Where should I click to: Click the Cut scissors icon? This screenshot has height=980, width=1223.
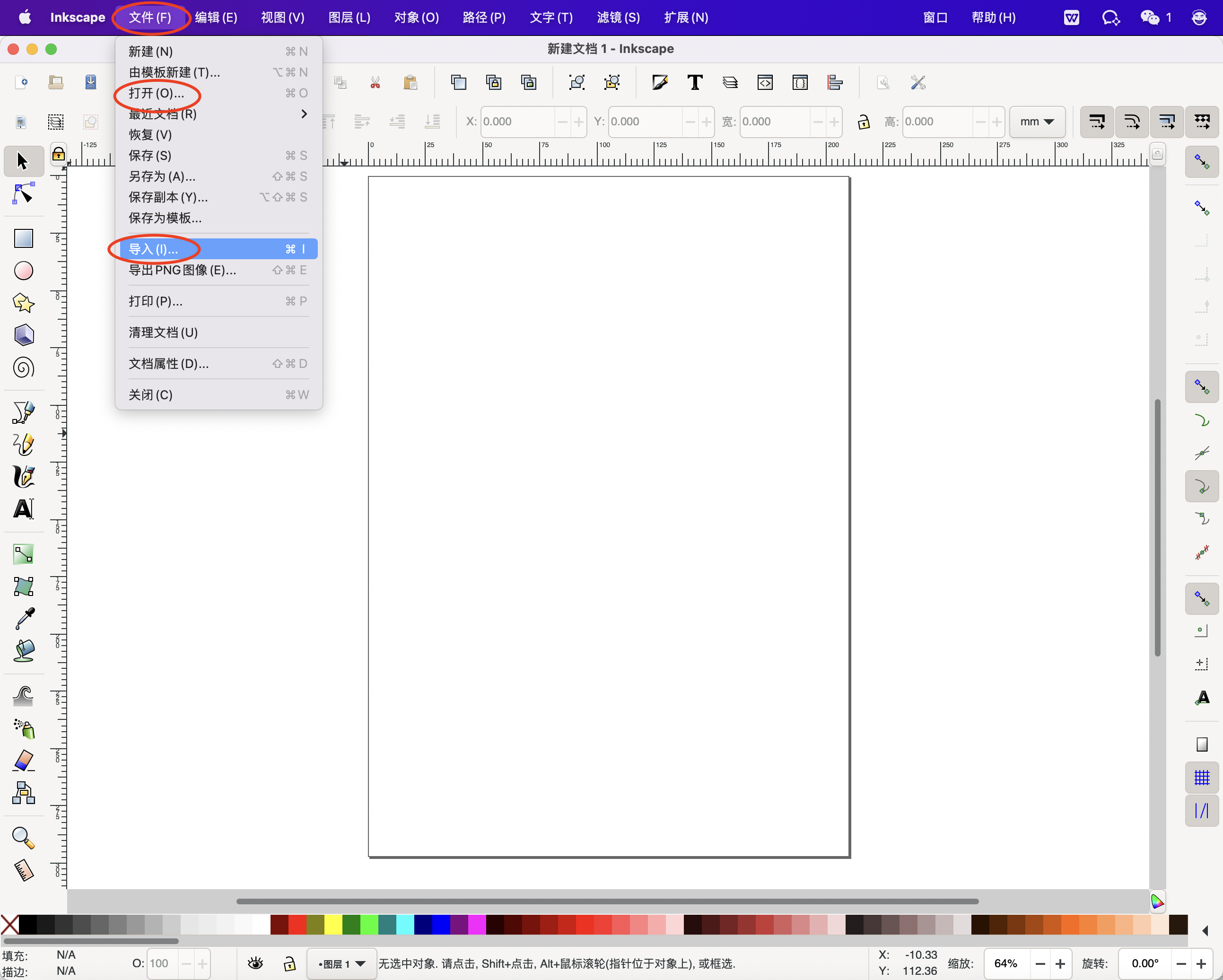[x=375, y=83]
